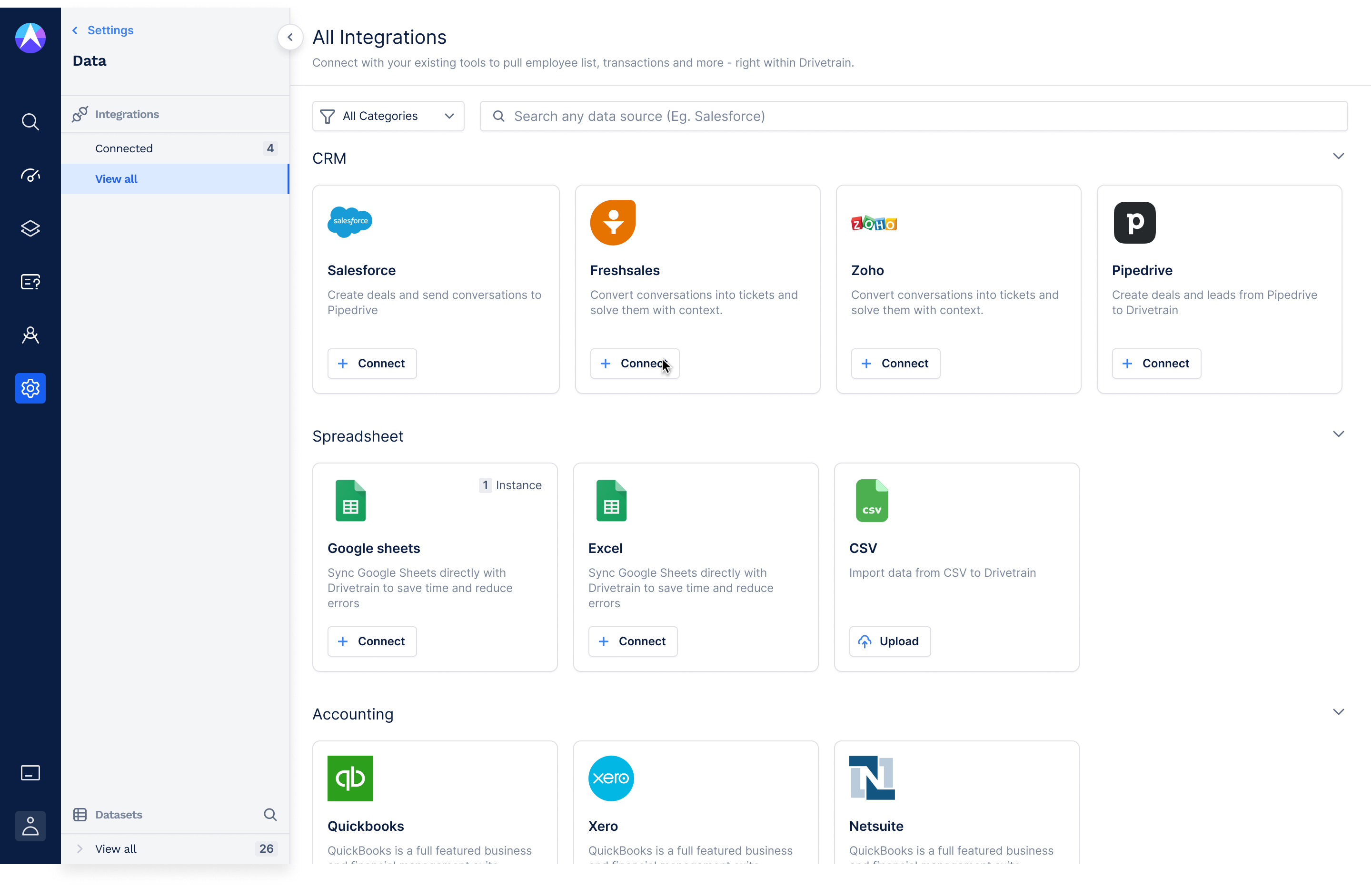The image size is (1372, 887).
Task: Open the All Categories filter dropdown
Action: tap(388, 116)
